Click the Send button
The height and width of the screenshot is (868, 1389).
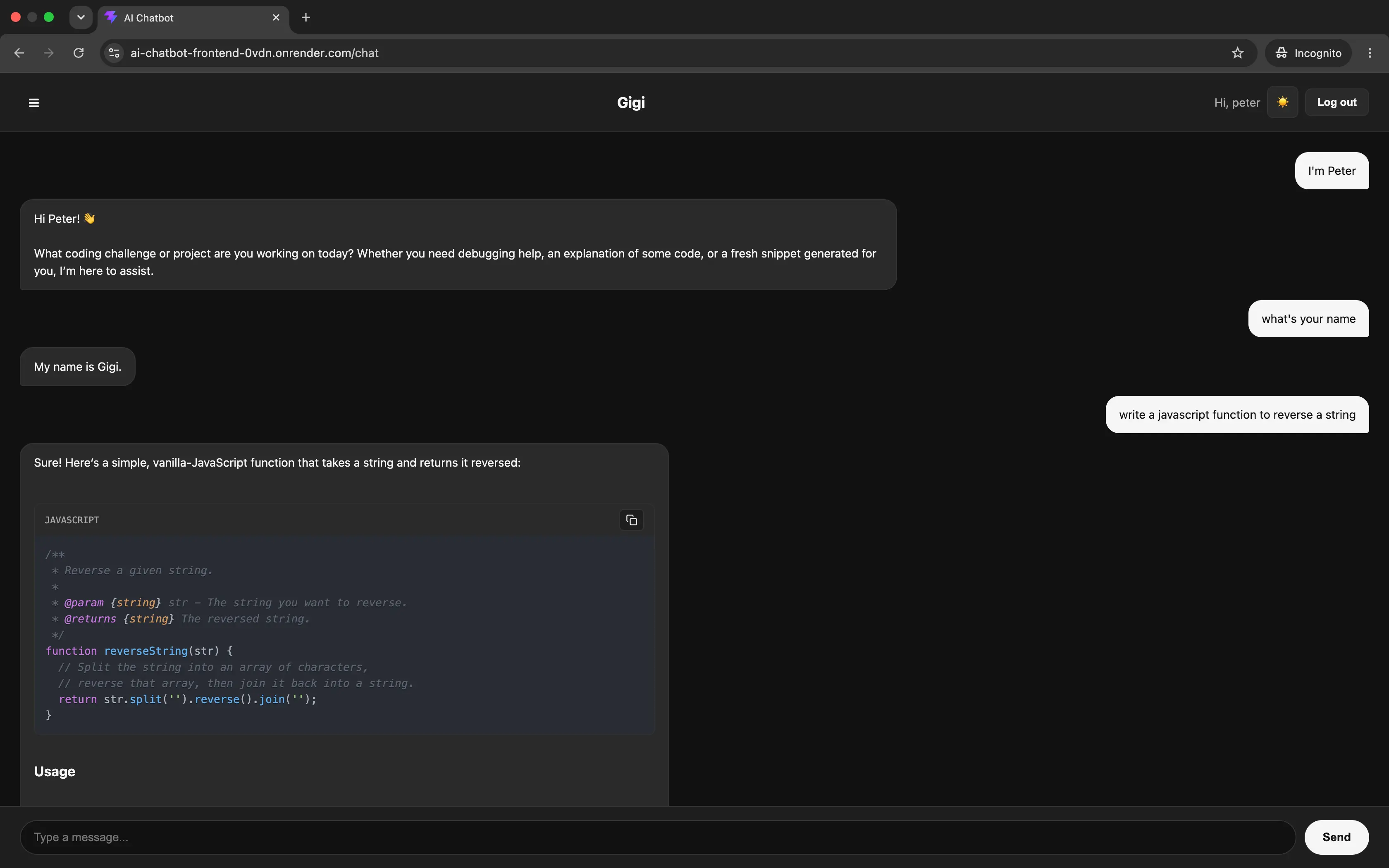tap(1336, 837)
